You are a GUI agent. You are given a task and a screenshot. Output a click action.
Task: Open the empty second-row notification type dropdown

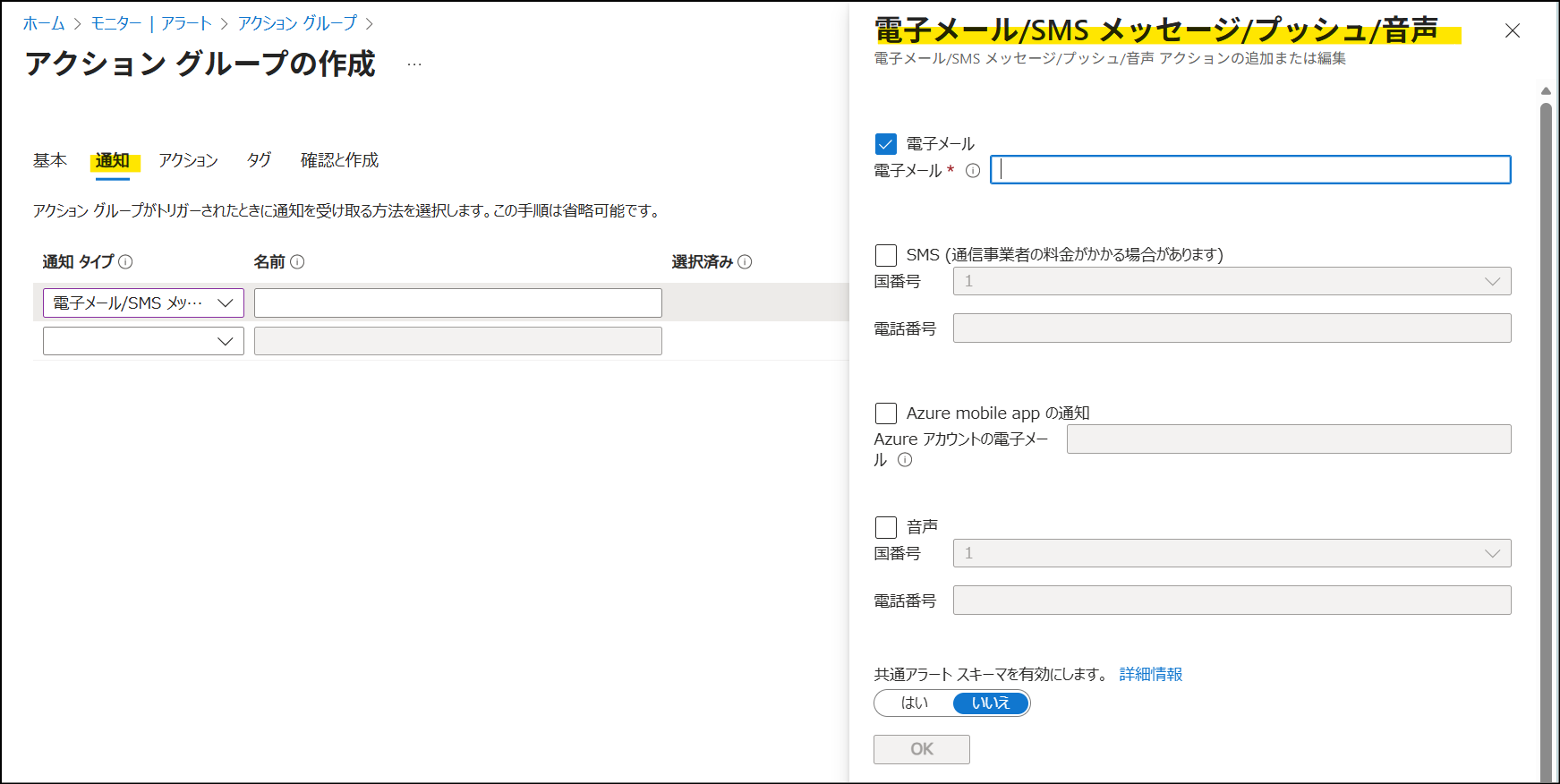[143, 341]
